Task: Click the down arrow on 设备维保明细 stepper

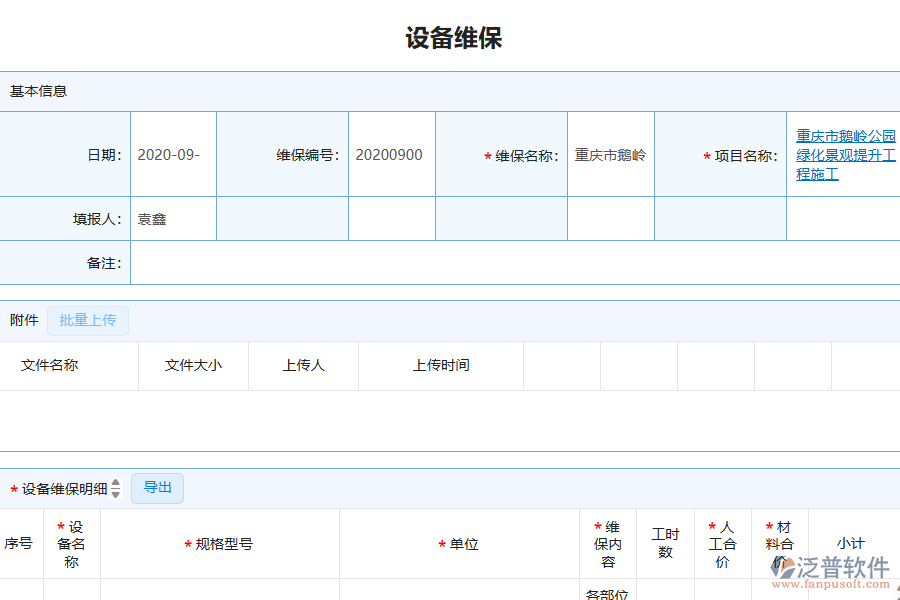Action: [x=116, y=492]
